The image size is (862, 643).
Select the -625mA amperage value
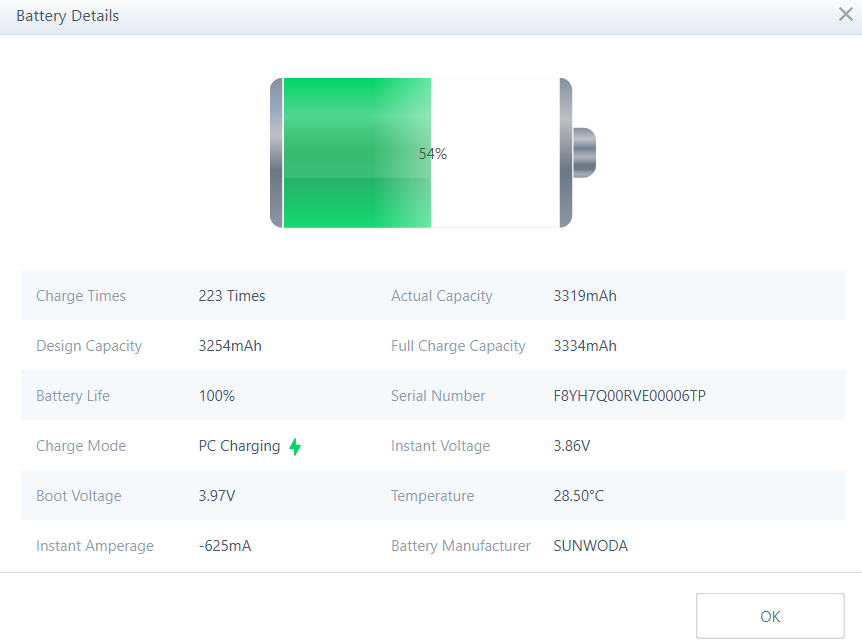[x=225, y=546]
